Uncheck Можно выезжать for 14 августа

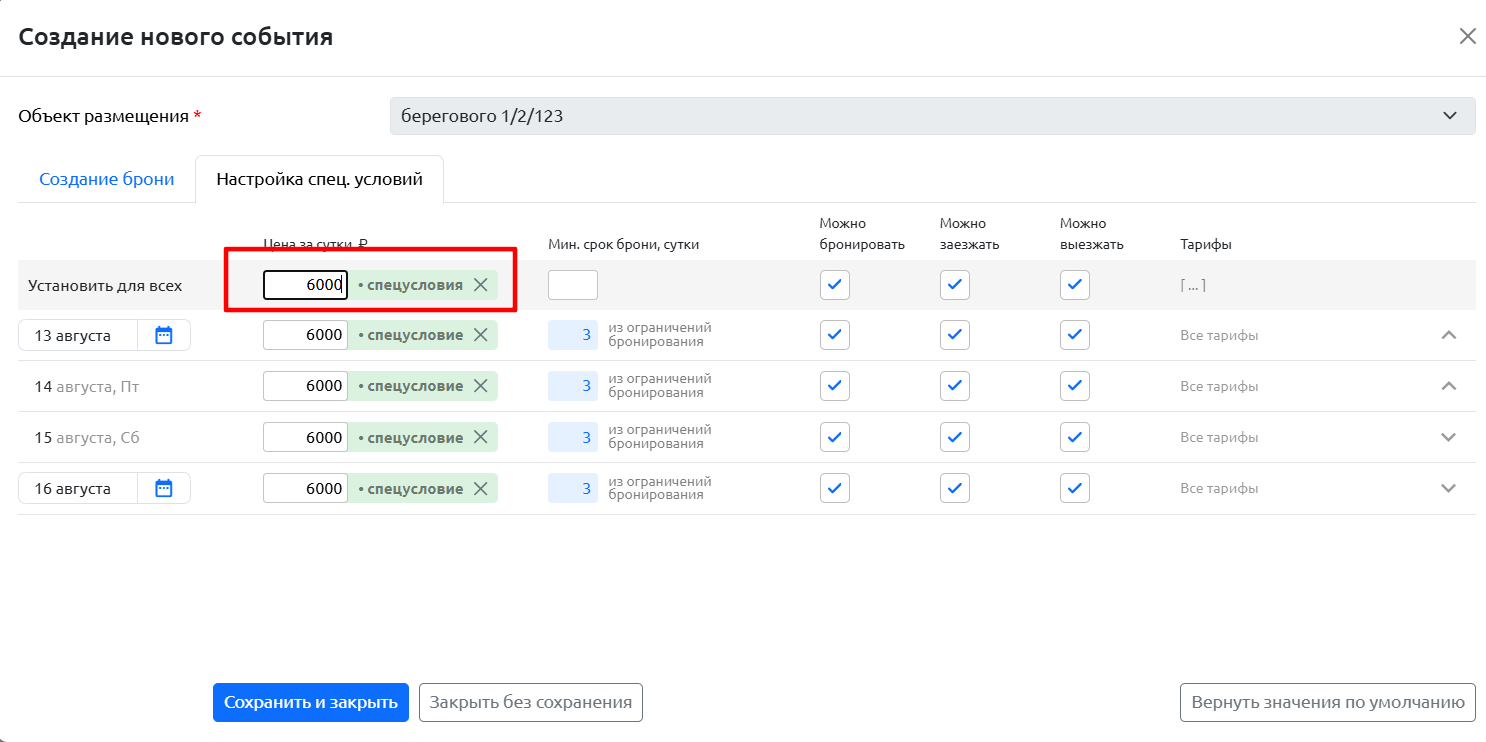pos(1075,386)
